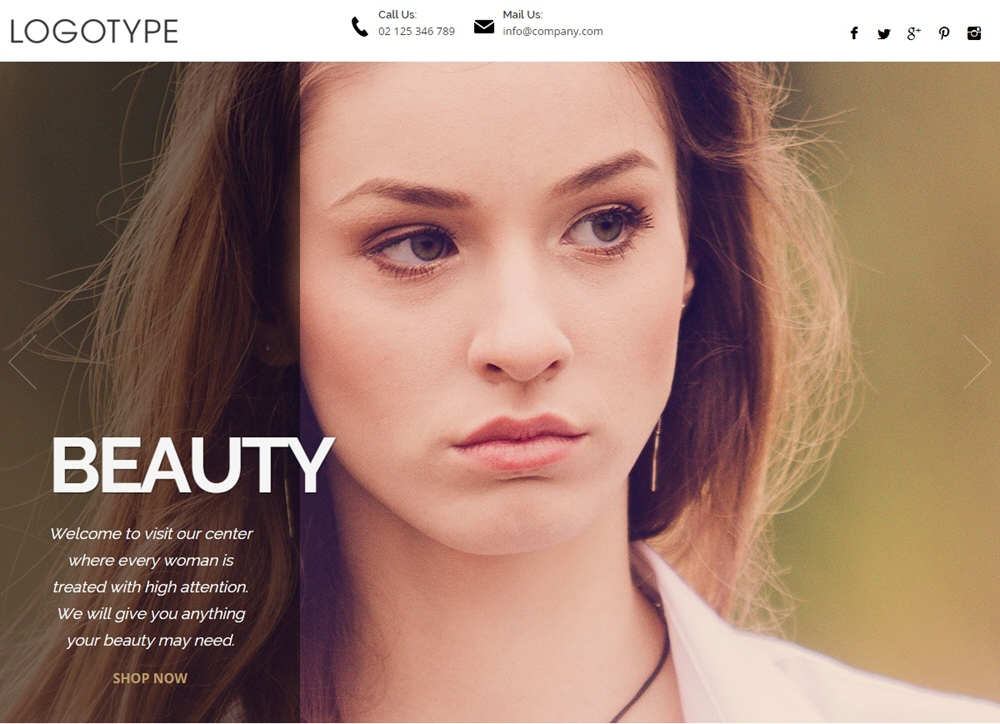Image resolution: width=1000 pixels, height=724 pixels.
Task: Open the Twitter bird icon
Action: [883, 34]
